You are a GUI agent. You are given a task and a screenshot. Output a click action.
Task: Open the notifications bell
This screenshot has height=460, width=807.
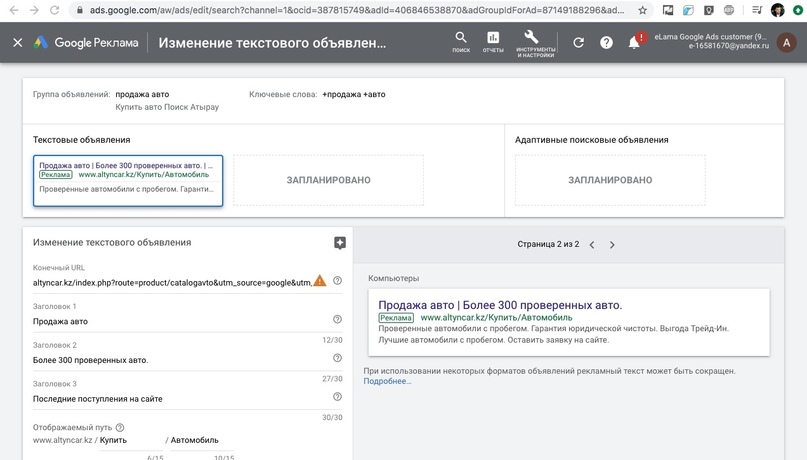tap(635, 43)
